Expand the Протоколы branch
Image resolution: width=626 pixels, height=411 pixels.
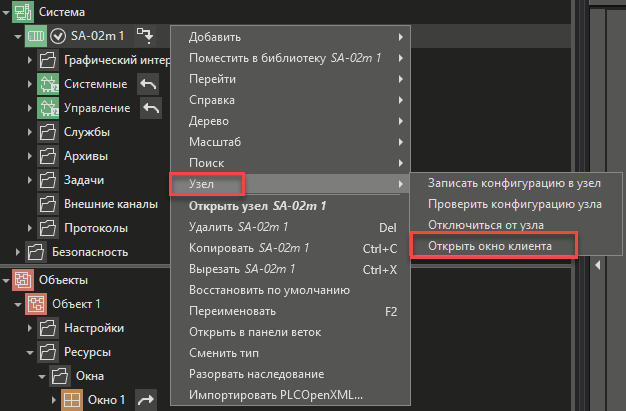(x=30, y=228)
